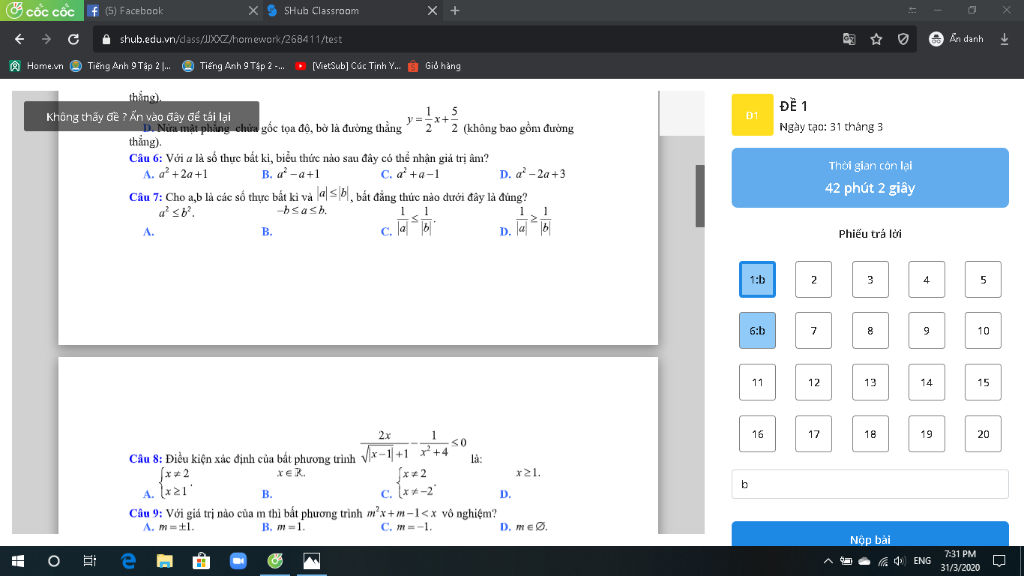Open Cortana search circle on taskbar
Screen dimensions: 1024x576
(x=54, y=561)
